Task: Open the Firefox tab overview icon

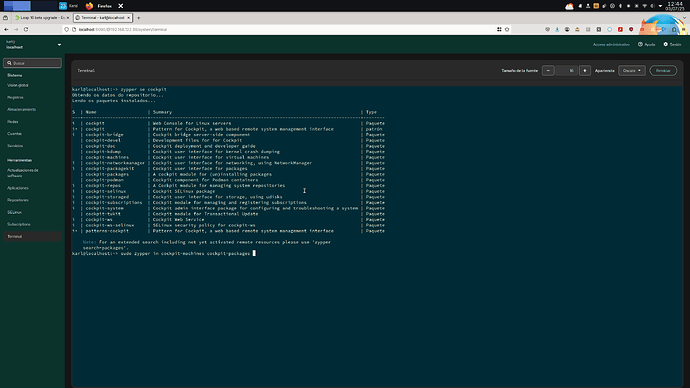Action: 5,18
